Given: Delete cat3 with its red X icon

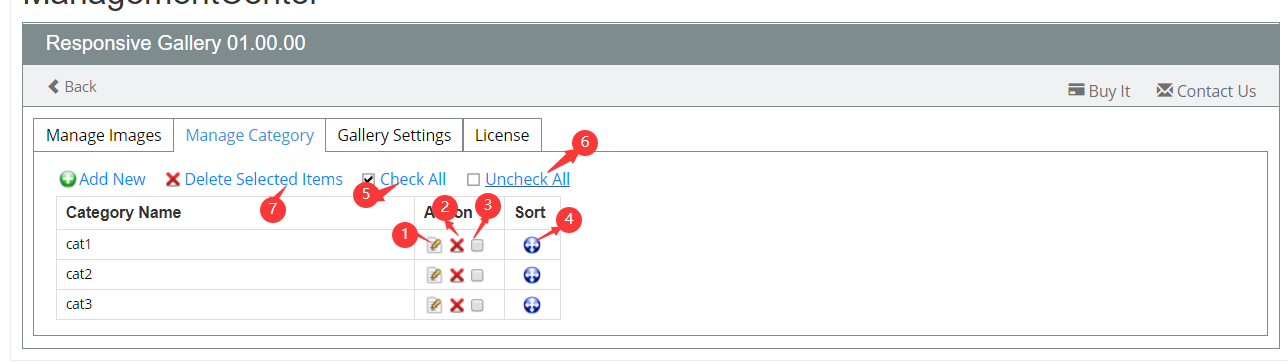Looking at the screenshot, I should pos(457,305).
